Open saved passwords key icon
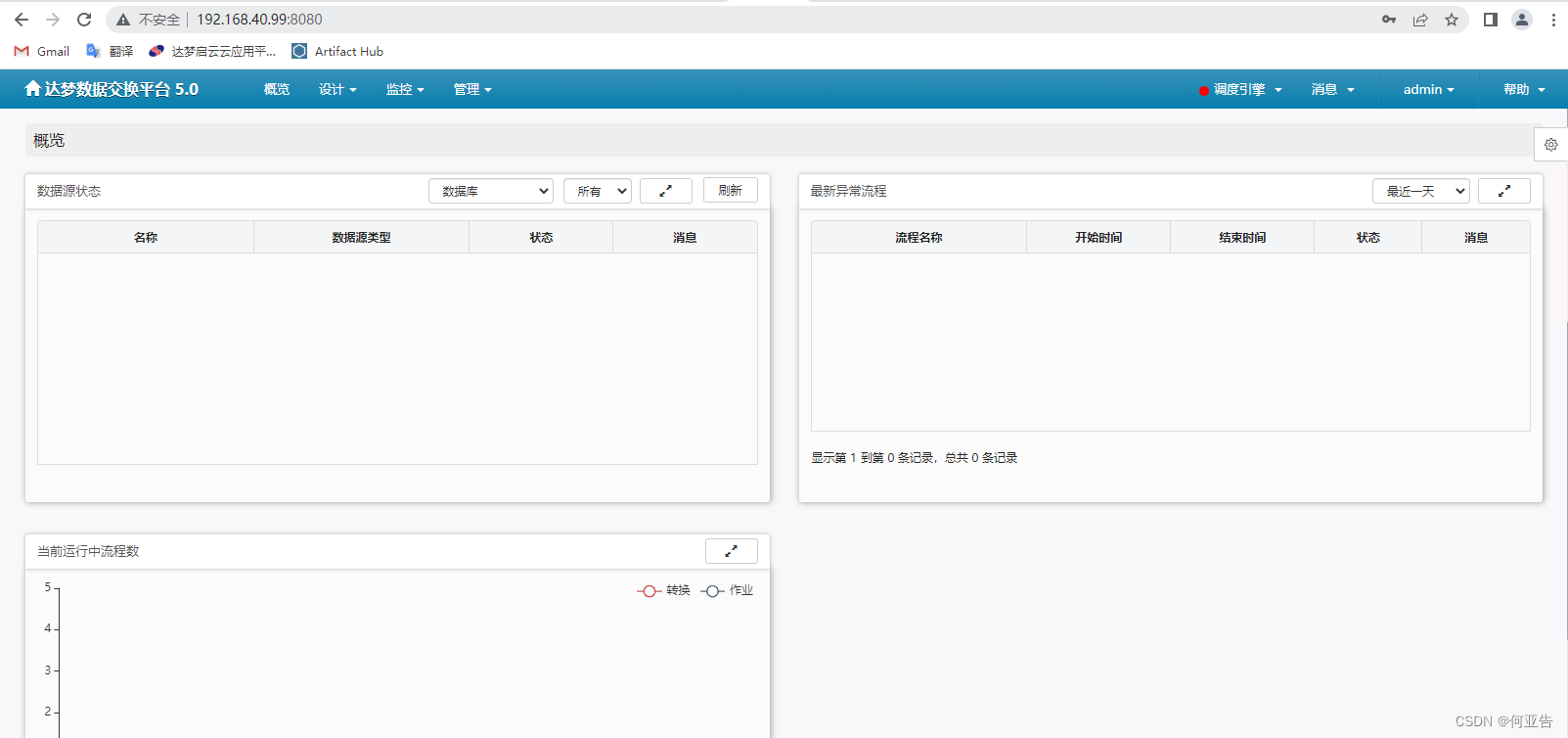1568x738 pixels. 1389,20
